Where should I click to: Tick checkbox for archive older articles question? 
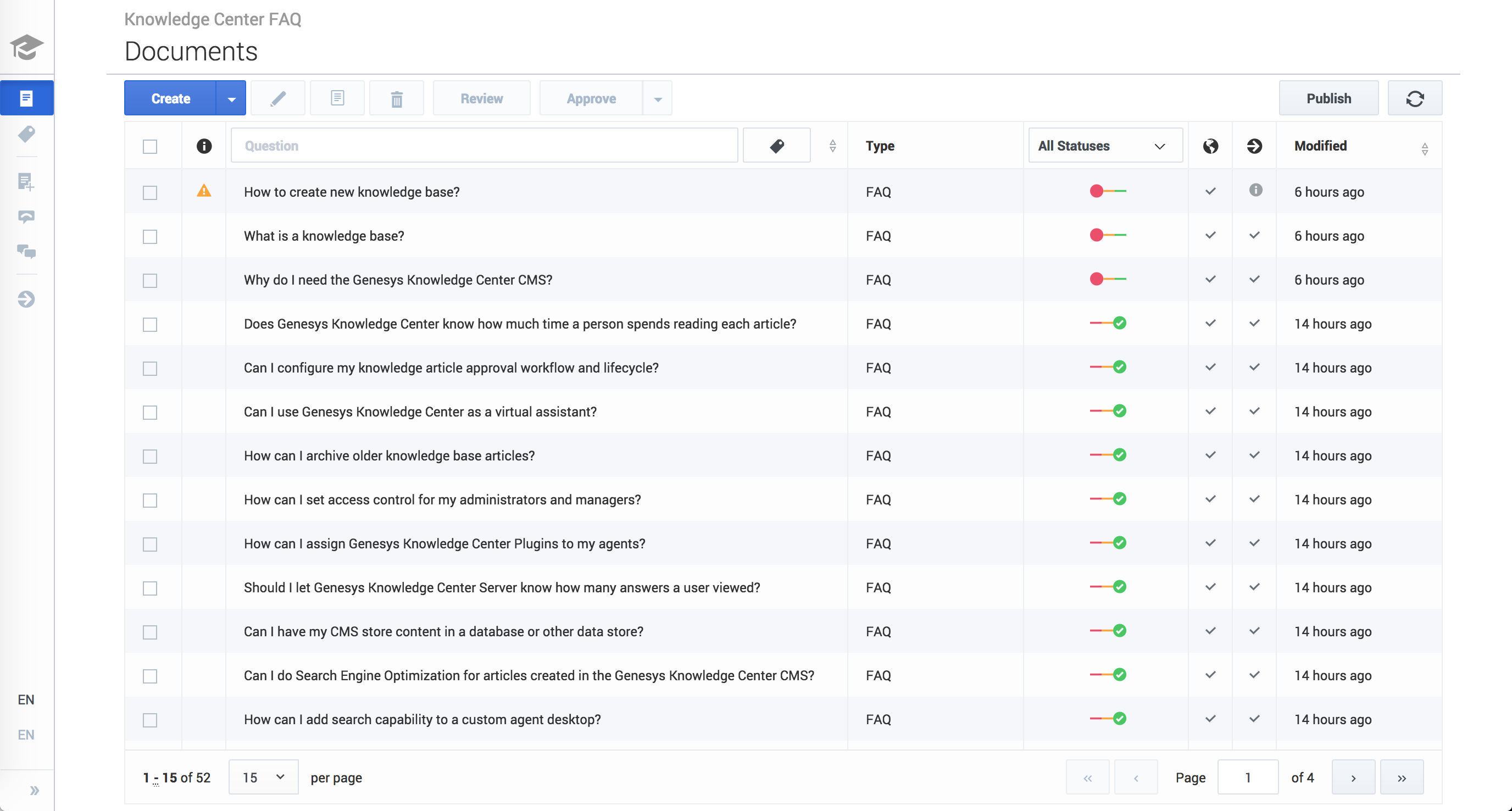pos(150,456)
